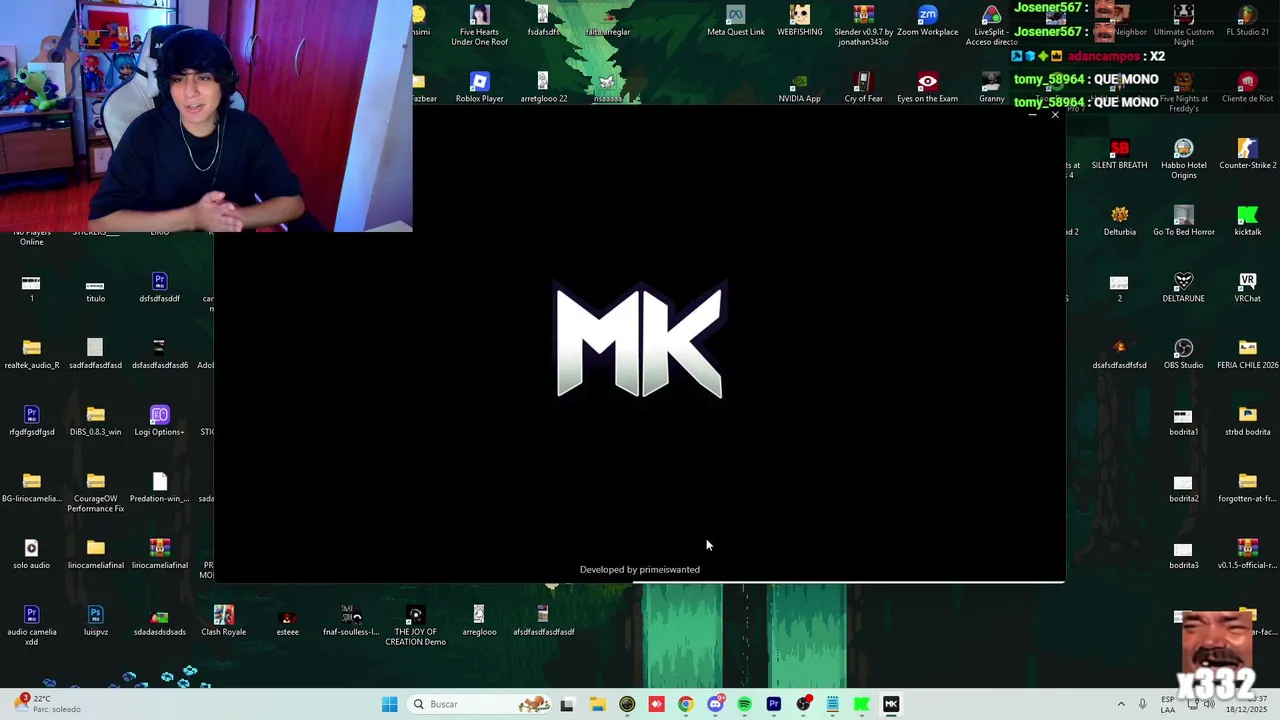
Task: Open Logi Options+ desktop icon
Action: (159, 420)
